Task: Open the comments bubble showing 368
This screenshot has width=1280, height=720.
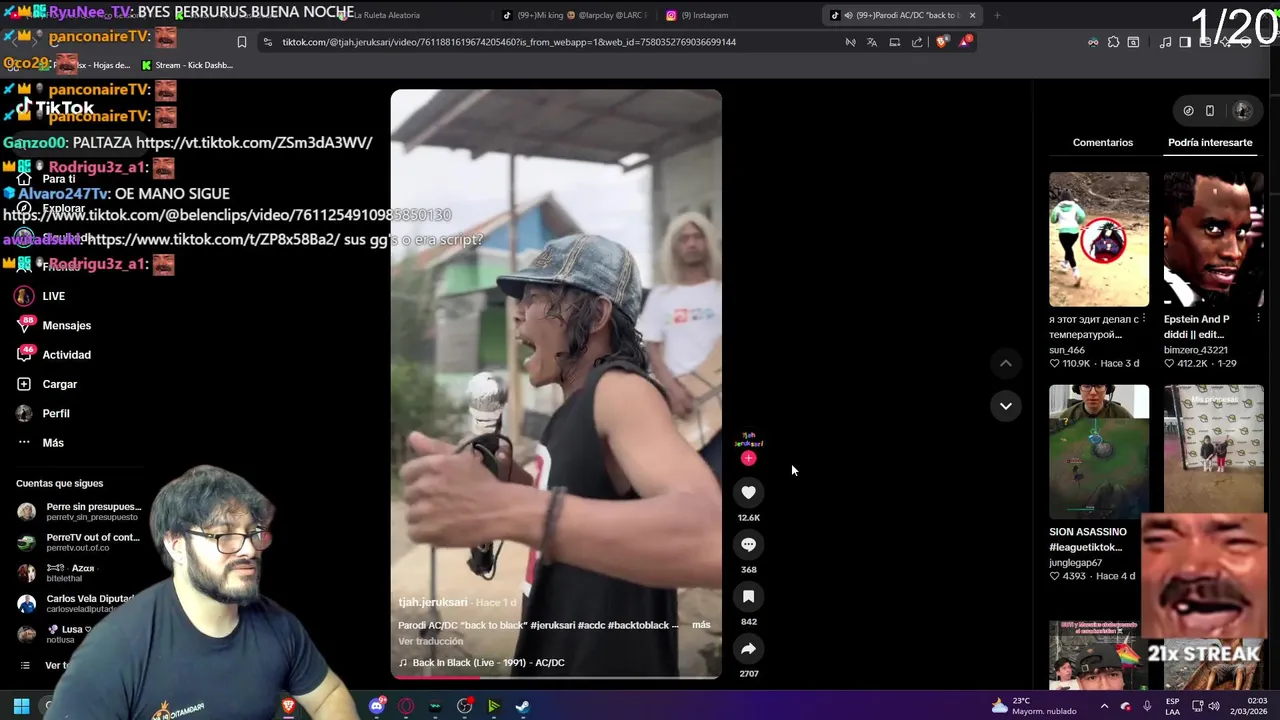Action: coord(748,544)
